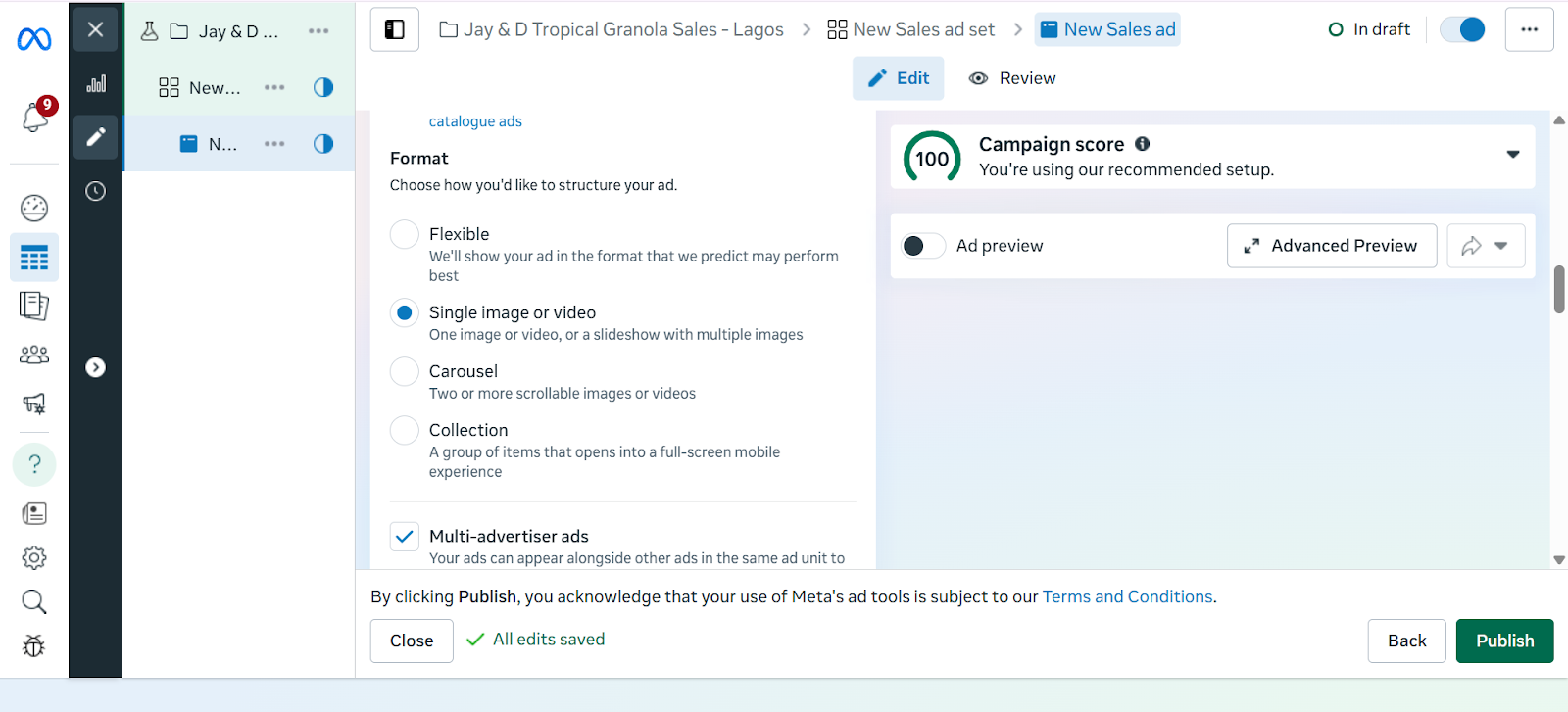Open the charts analytics icon in the dark panel
Screen dimensions: 1568x712
(95, 83)
